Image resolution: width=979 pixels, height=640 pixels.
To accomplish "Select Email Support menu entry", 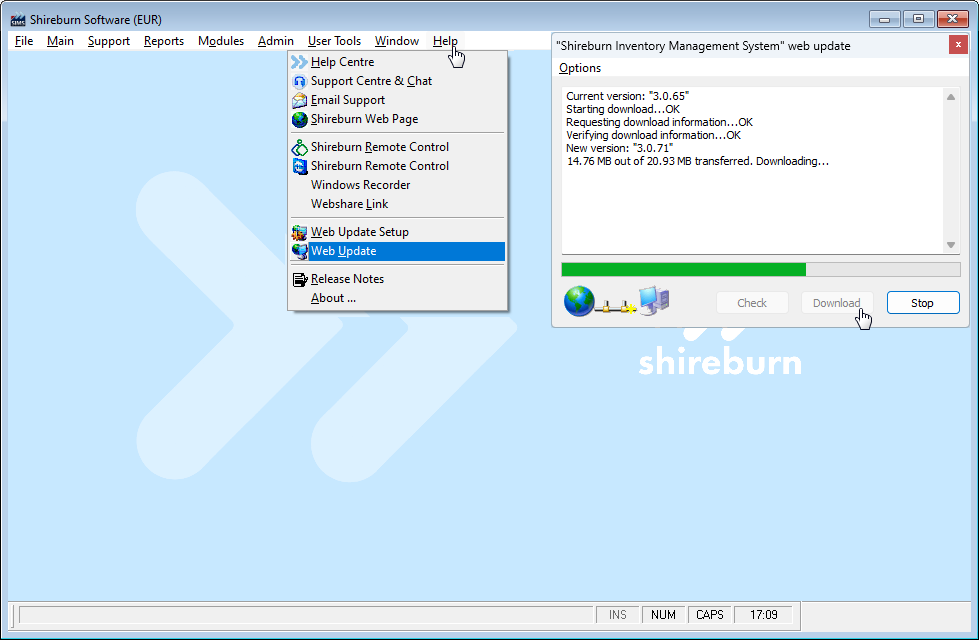I will pyautogui.click(x=398, y=100).
